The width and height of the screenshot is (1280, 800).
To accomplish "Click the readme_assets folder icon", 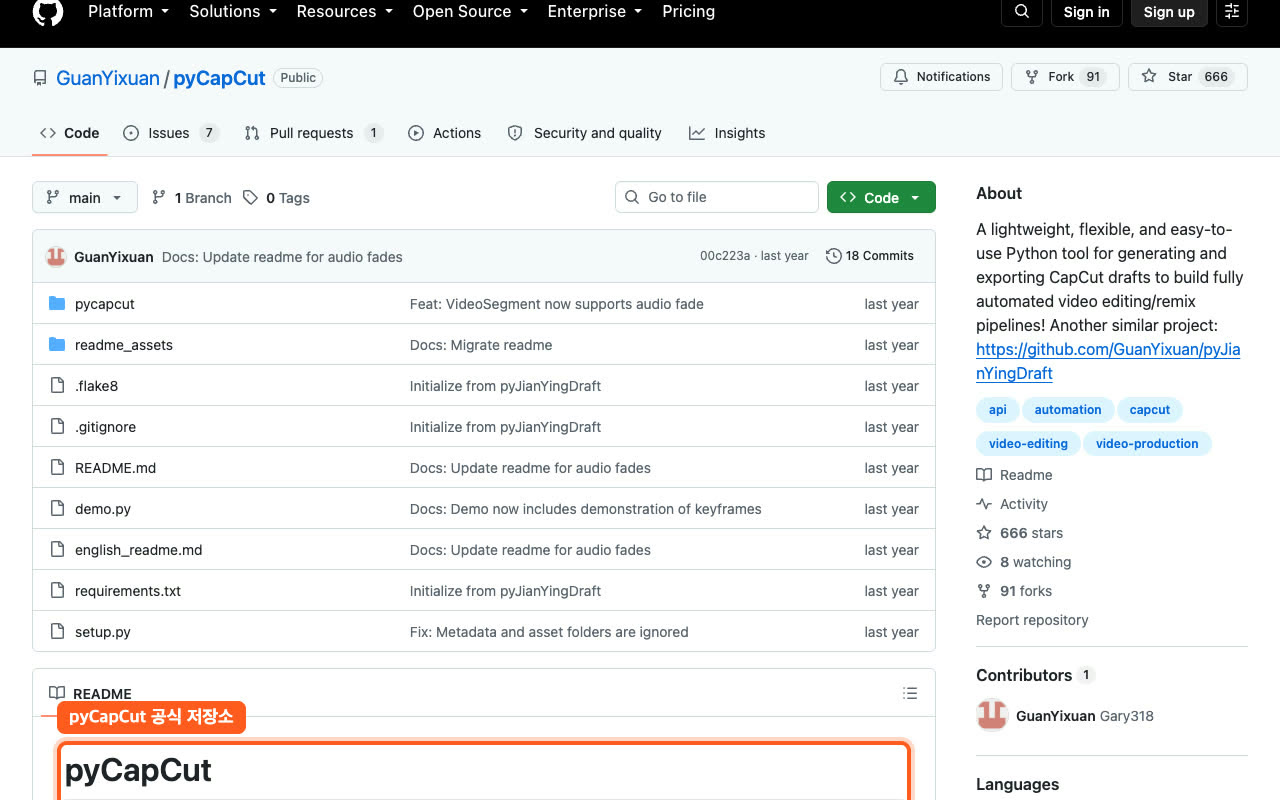I will click(x=57, y=345).
